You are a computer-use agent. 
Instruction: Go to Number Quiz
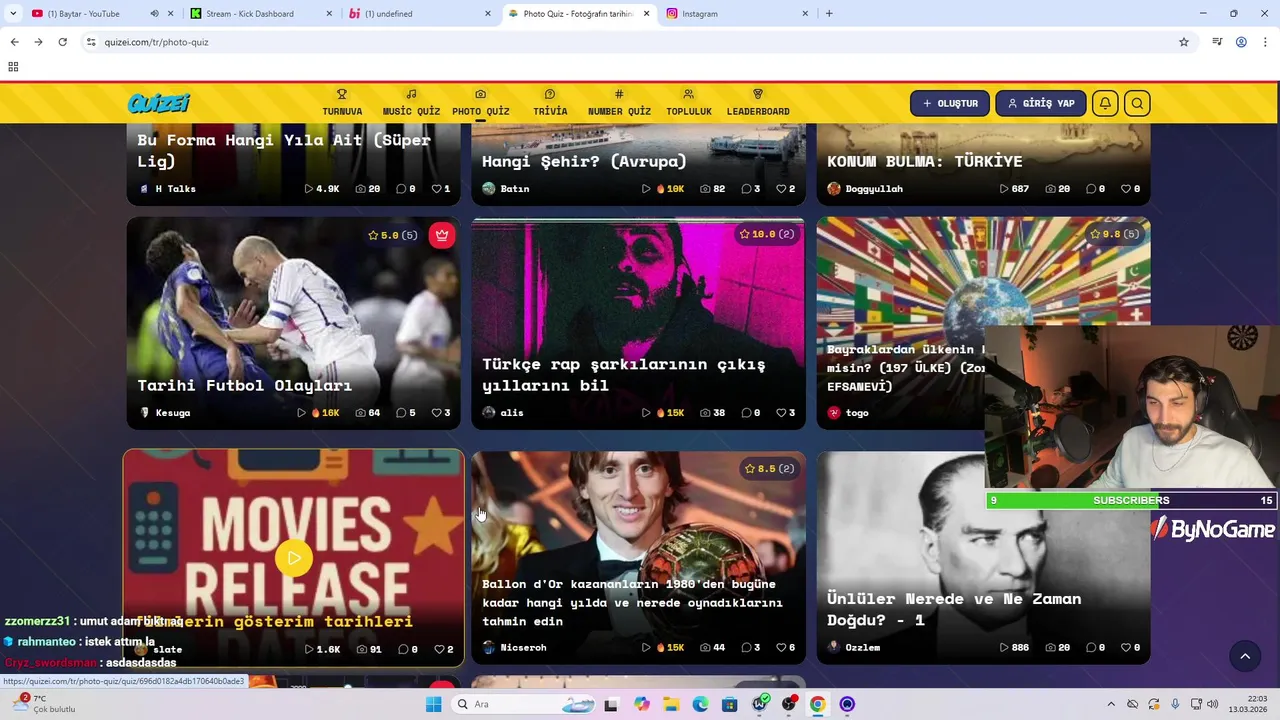619,103
